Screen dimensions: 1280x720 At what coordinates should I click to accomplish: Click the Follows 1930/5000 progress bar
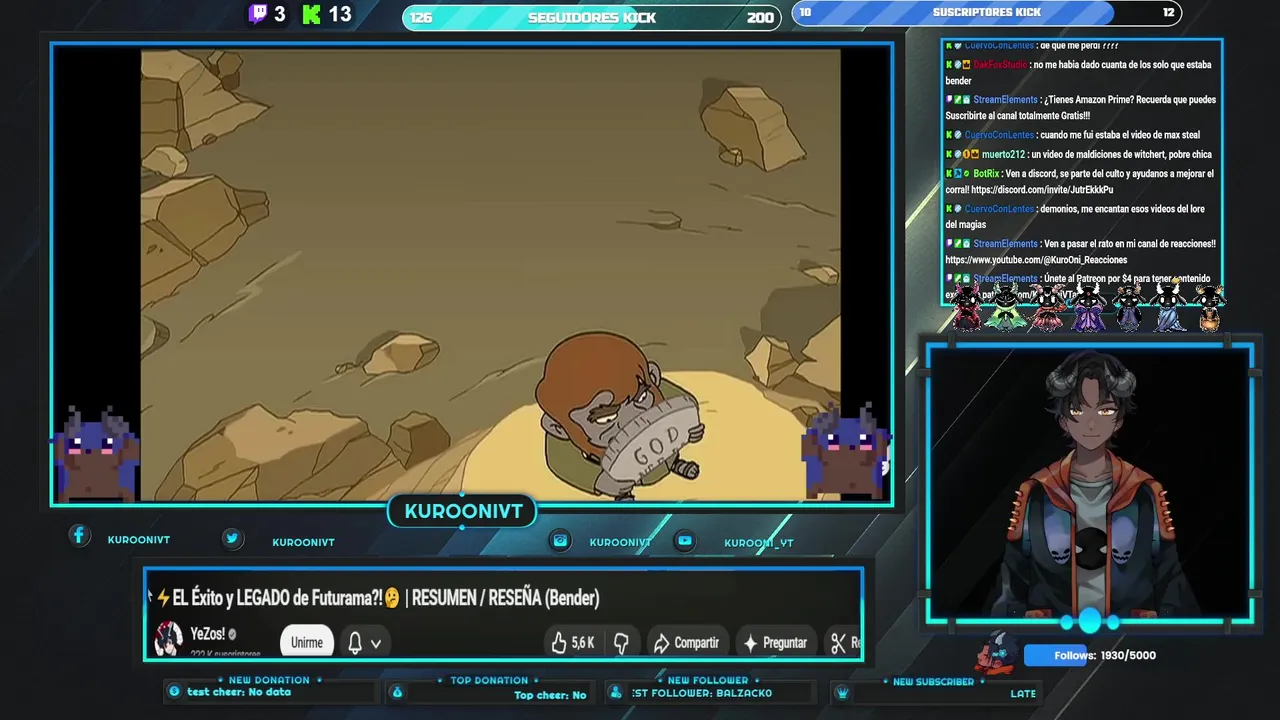click(x=1090, y=656)
